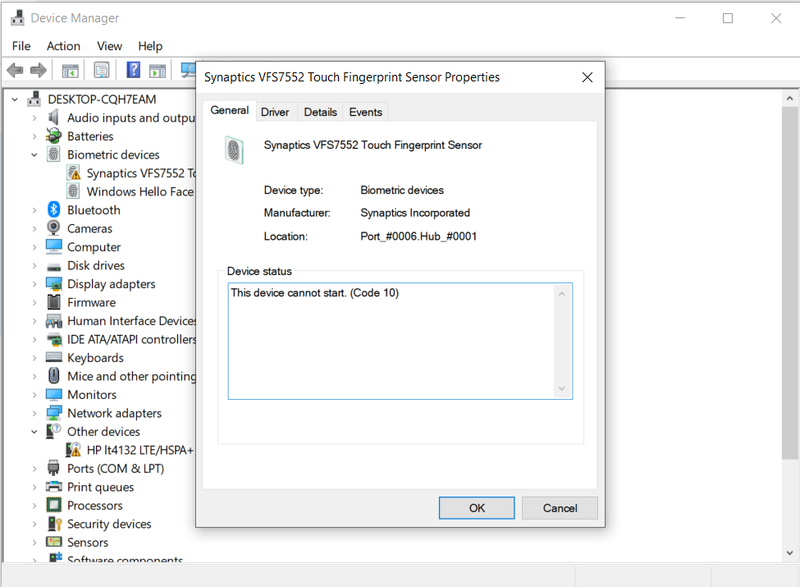This screenshot has height=587, width=800.
Task: Click the Device status box scroll-up arrow
Action: point(562,294)
